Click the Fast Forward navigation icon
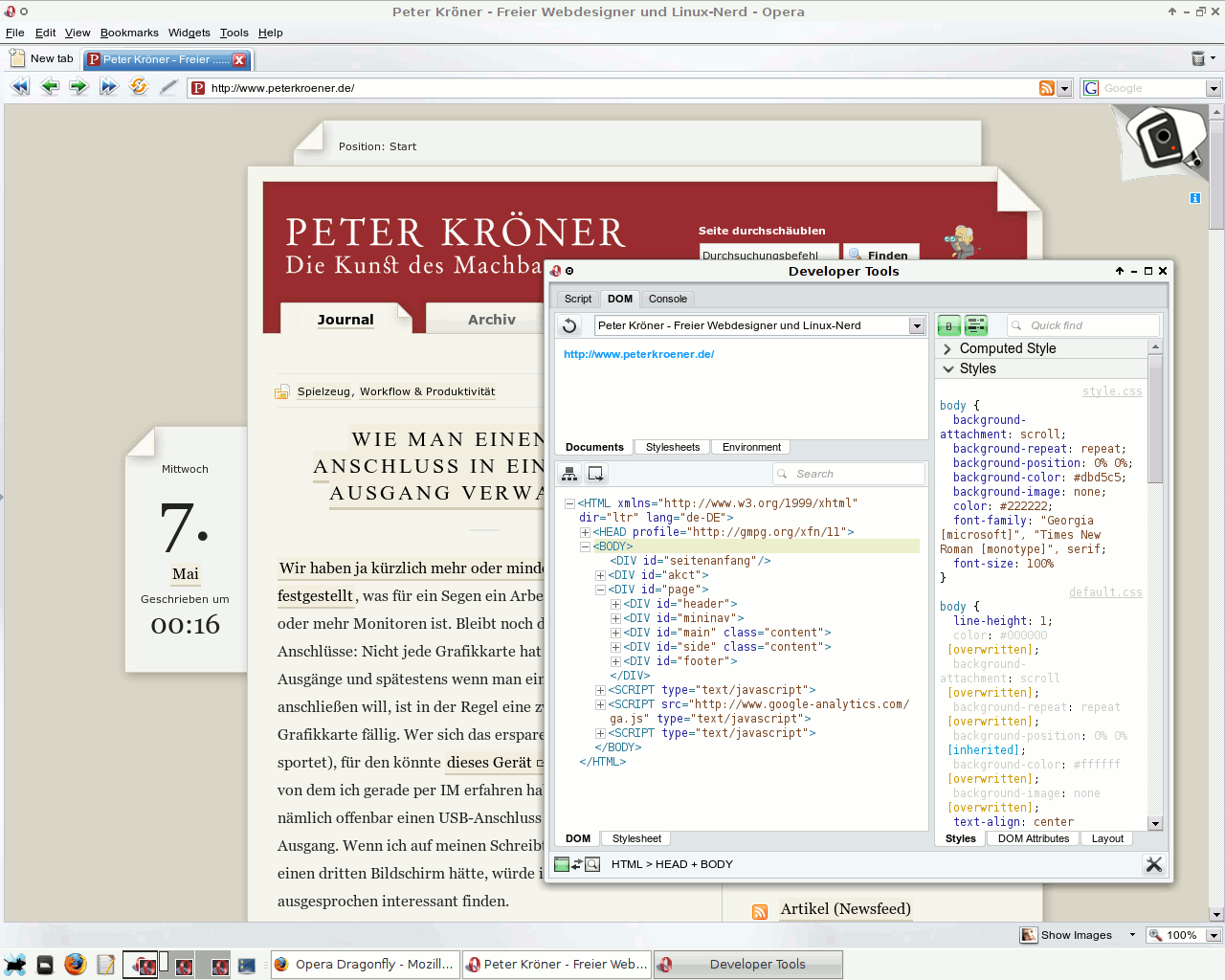The width and height of the screenshot is (1225, 980). (108, 87)
